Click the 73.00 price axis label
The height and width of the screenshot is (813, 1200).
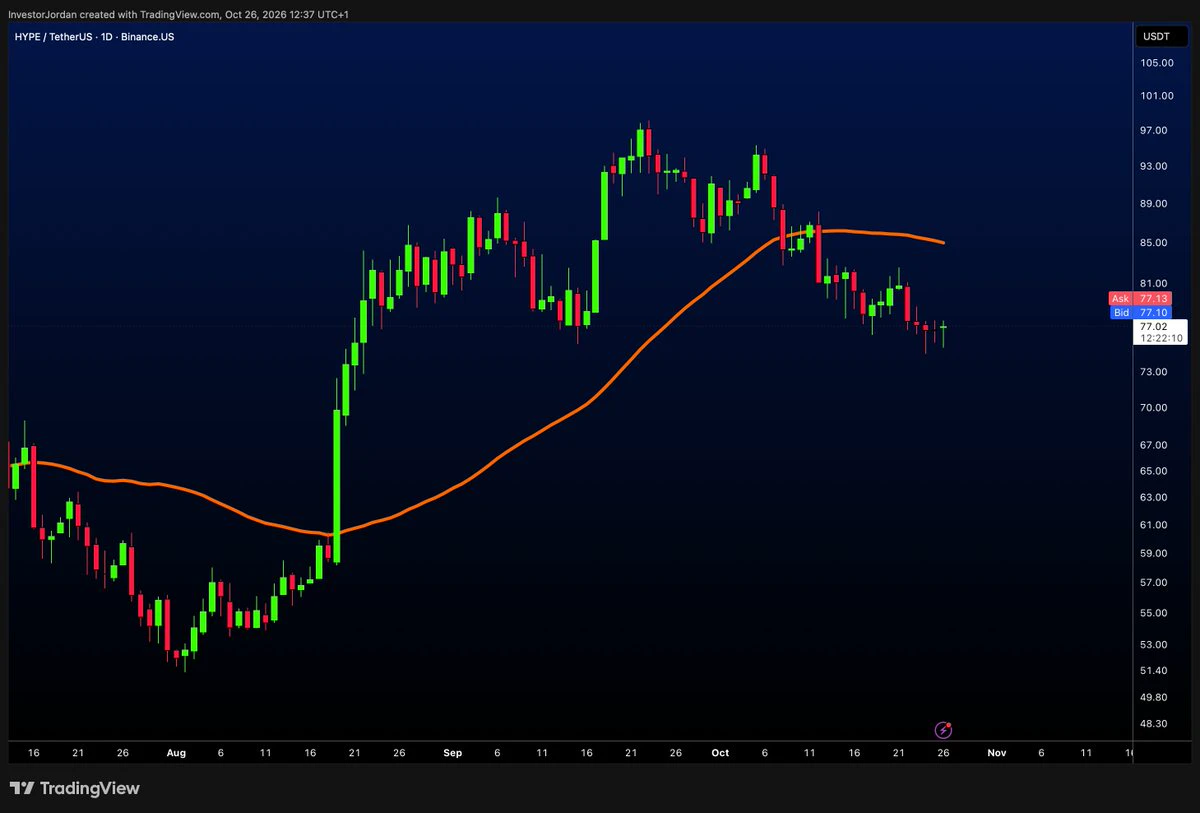click(x=1154, y=372)
